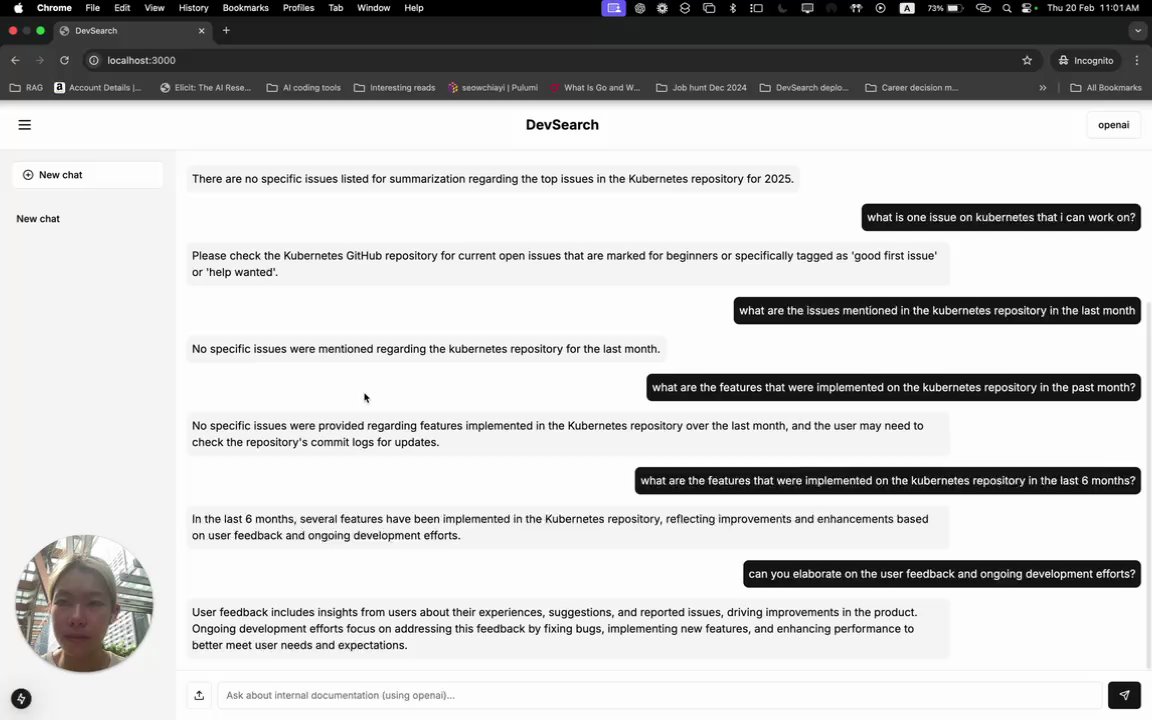The height and width of the screenshot is (720, 1152).
Task: Open the Profiles menu
Action: coord(298,8)
